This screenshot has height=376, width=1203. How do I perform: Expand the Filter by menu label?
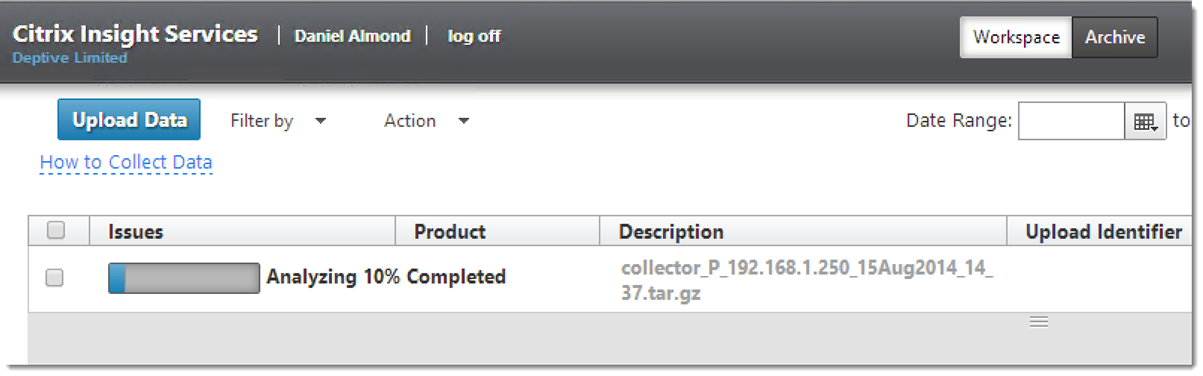click(262, 121)
